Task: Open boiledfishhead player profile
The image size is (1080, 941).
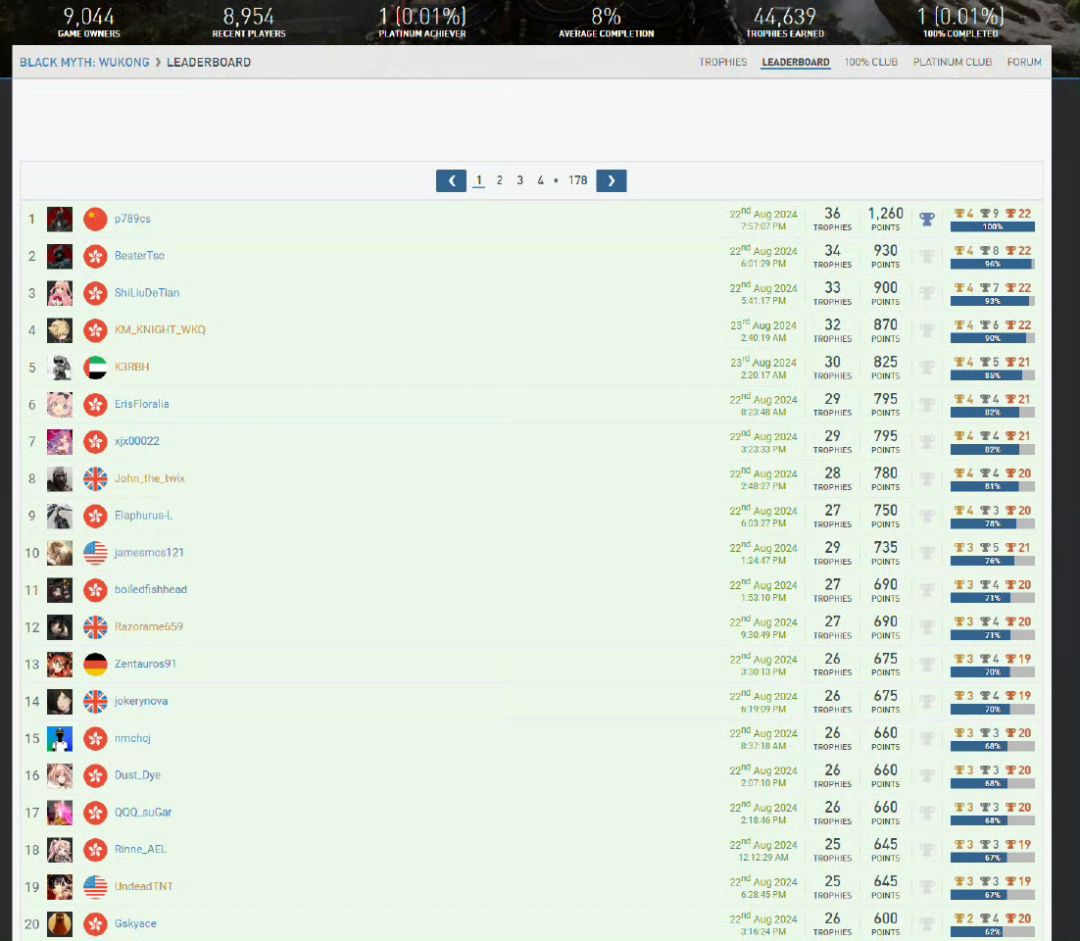Action: coord(150,589)
